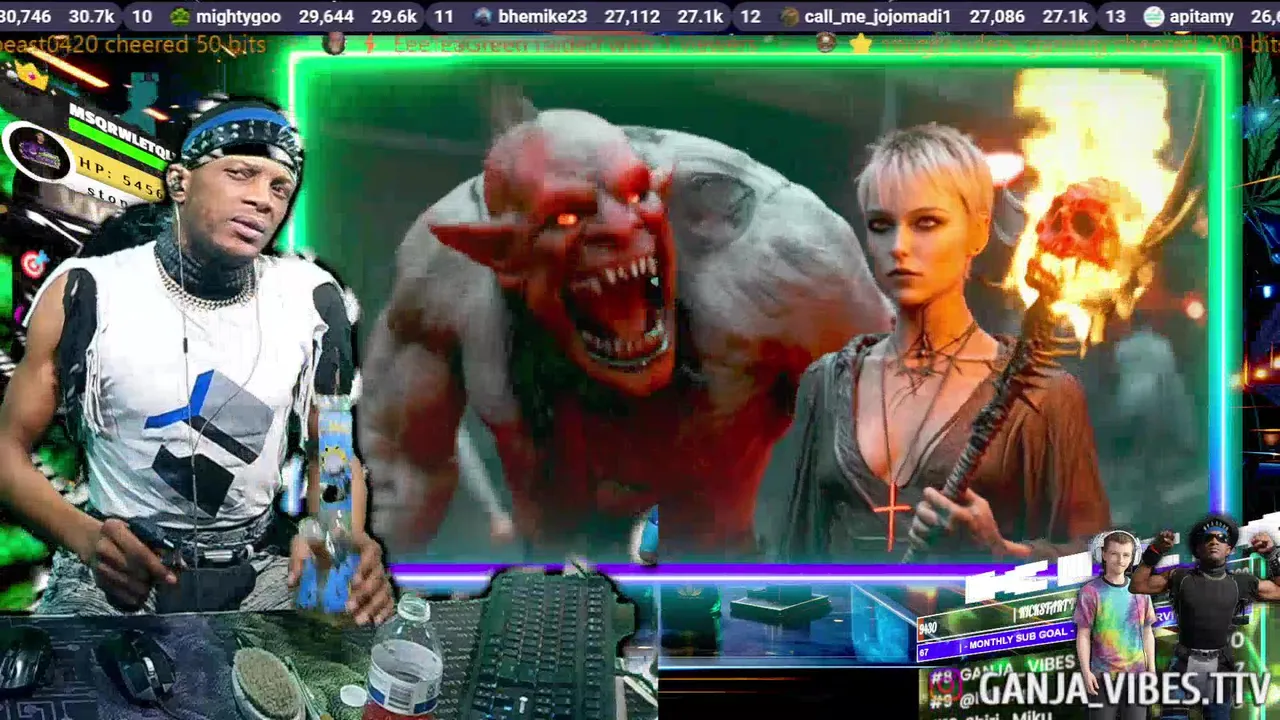Click call_me_jojomadi1's avatar icon in leaderboard

point(789,16)
